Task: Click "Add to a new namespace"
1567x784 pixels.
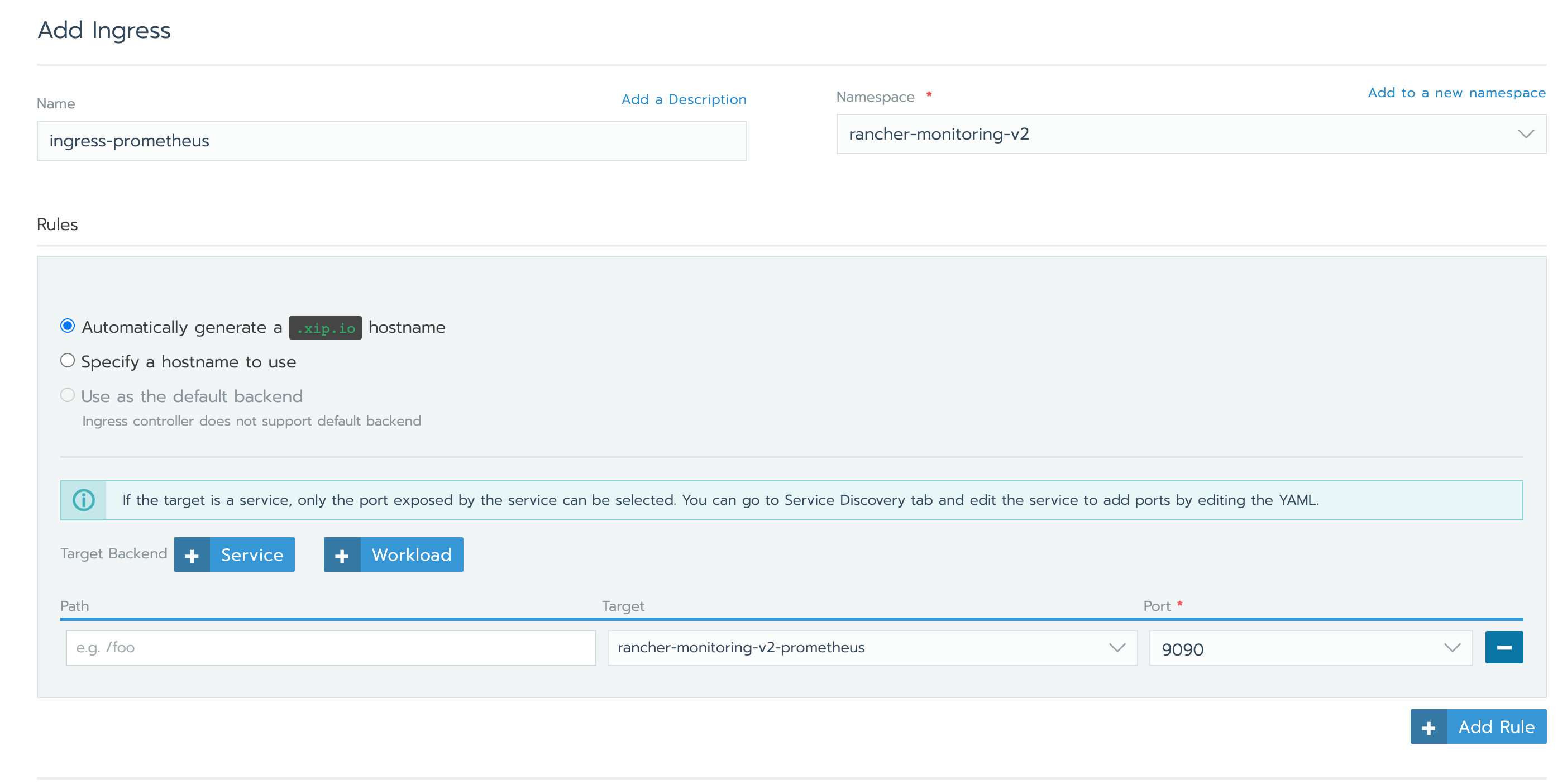Action: [1456, 93]
